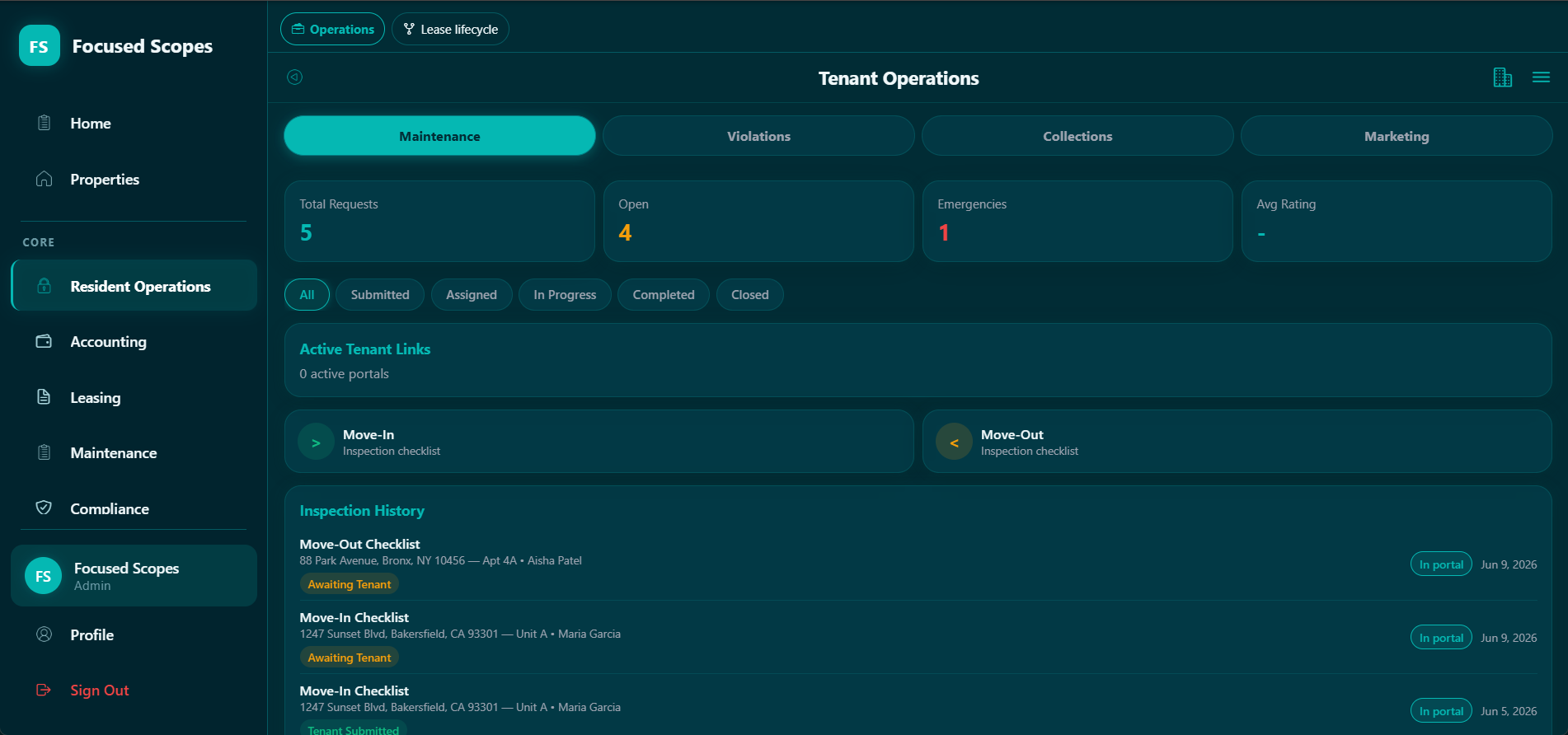Click the Avg Rating stat card
The height and width of the screenshot is (735, 1568).
pos(1397,221)
